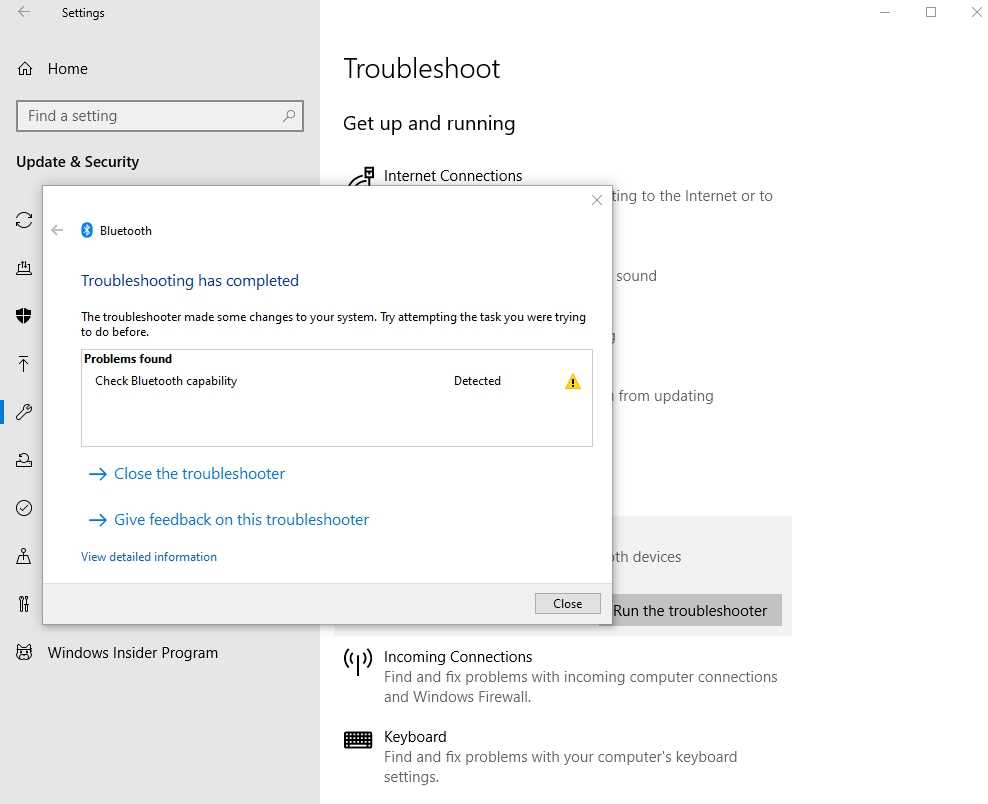The width and height of the screenshot is (988, 804).
Task: Click the search magnifier in Find a setting
Action: coord(289,116)
